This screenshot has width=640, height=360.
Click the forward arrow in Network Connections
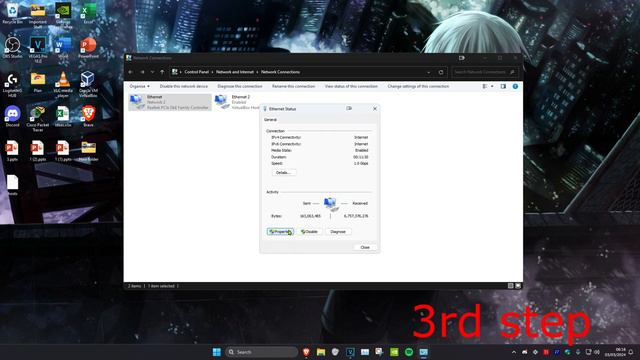pos(142,72)
